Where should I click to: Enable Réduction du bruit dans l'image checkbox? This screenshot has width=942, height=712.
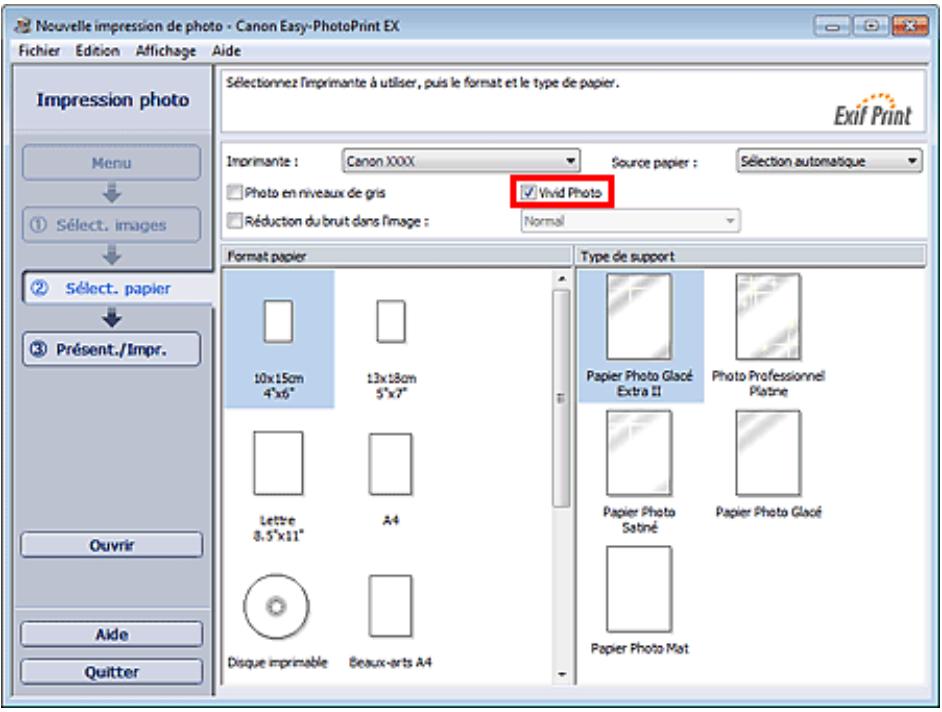[x=234, y=221]
